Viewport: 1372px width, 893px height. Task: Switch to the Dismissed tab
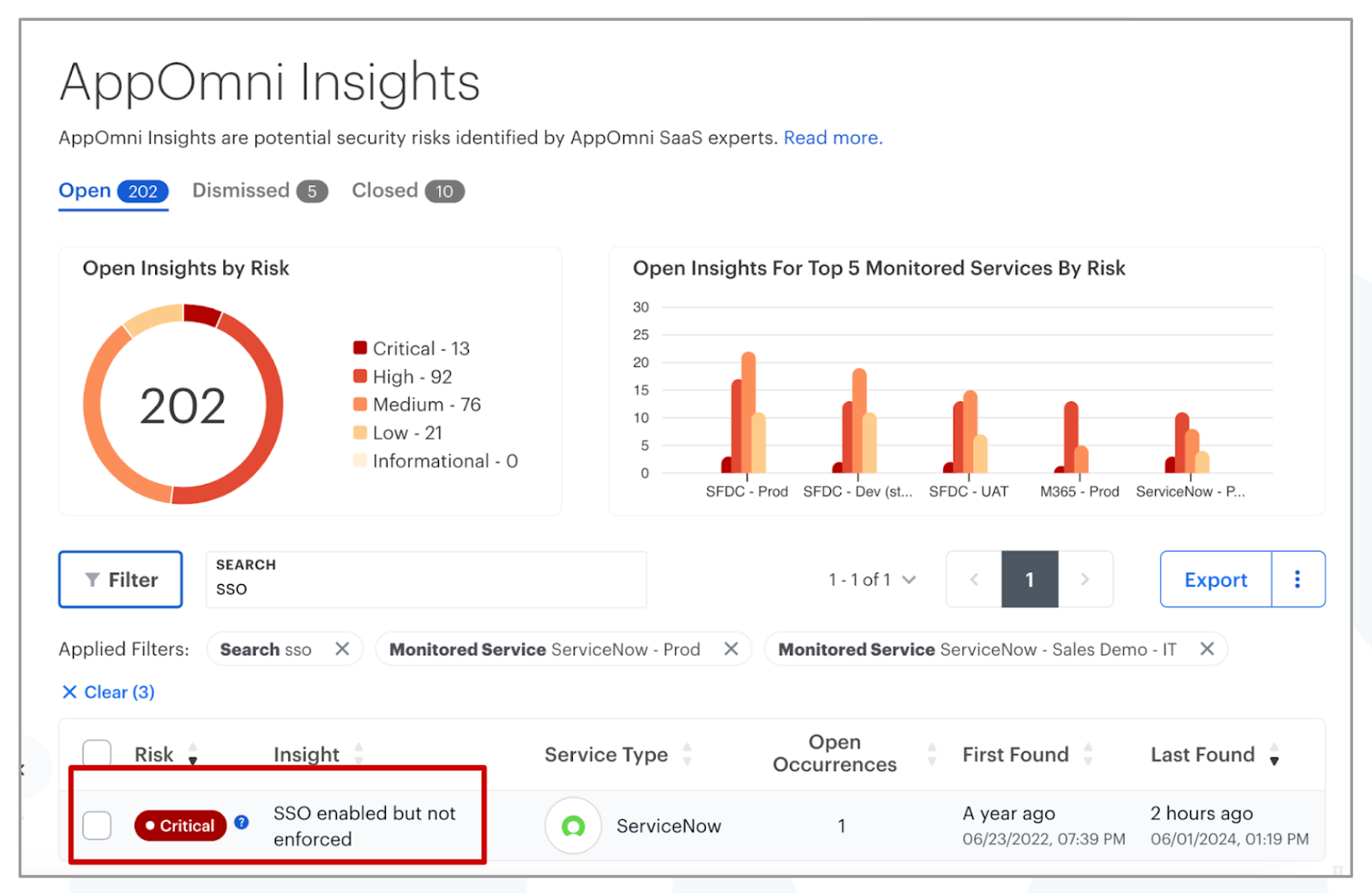coord(241,190)
